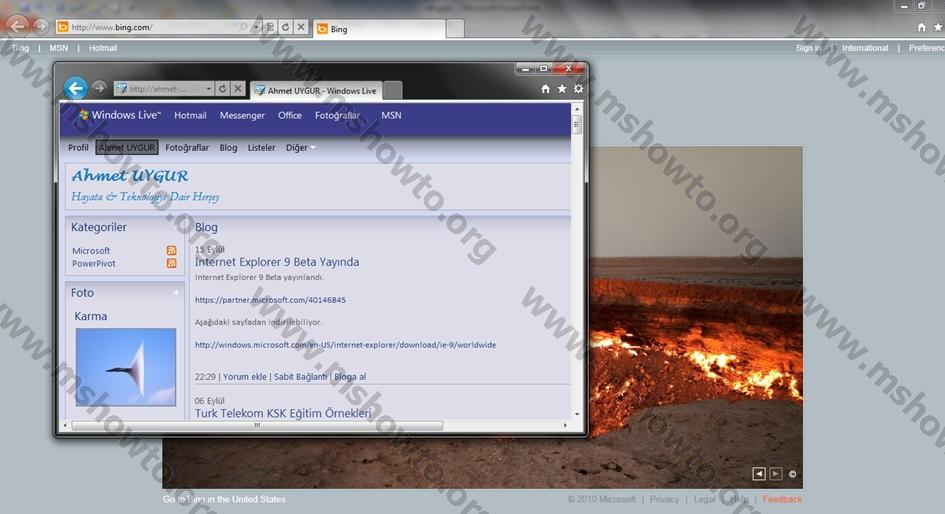Viewport: 945px width, 514px height.
Task: Open the Microsoft category
Action: (91, 251)
